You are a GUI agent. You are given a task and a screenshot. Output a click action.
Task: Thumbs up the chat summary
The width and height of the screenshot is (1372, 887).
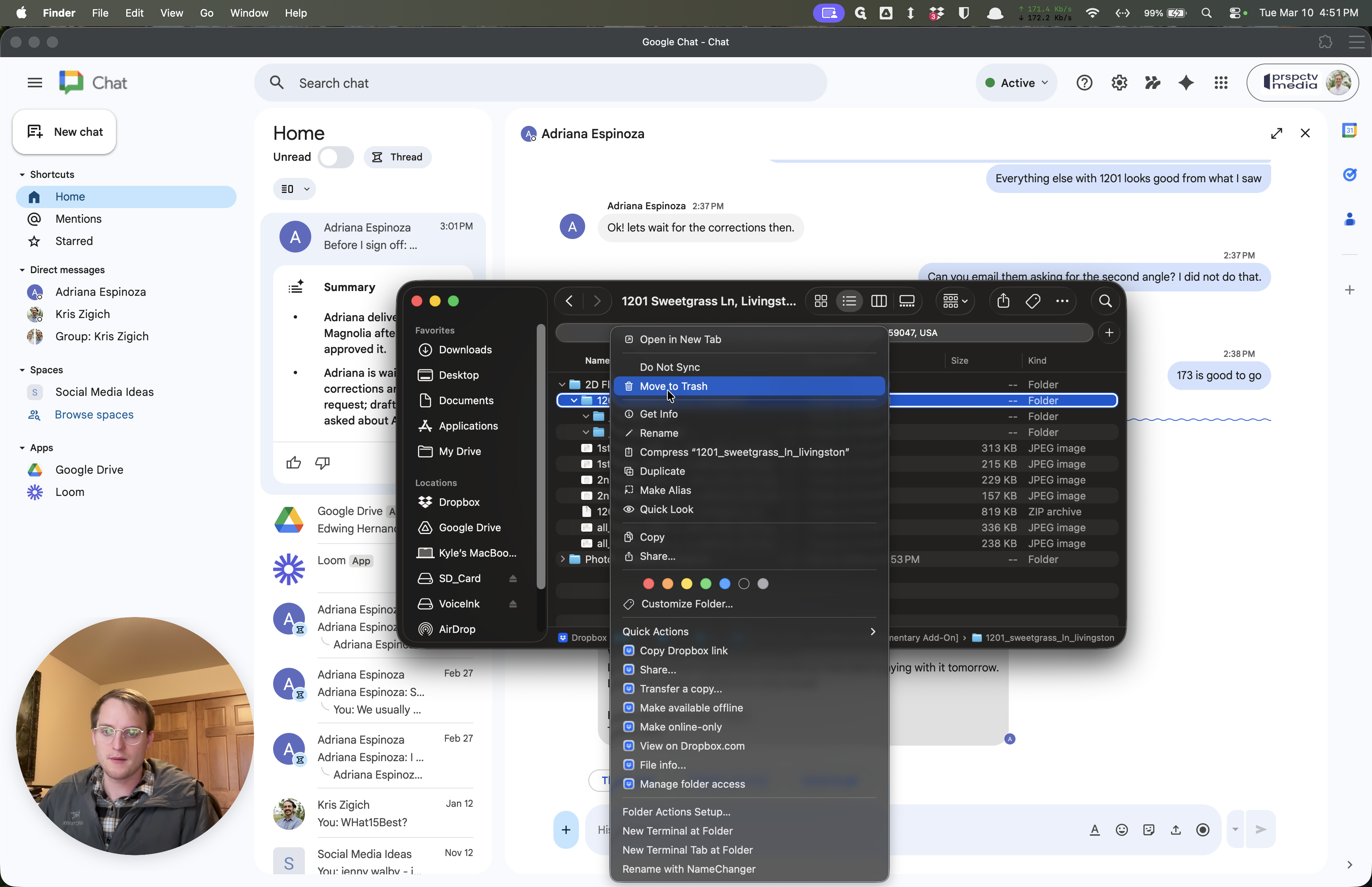[x=294, y=463]
